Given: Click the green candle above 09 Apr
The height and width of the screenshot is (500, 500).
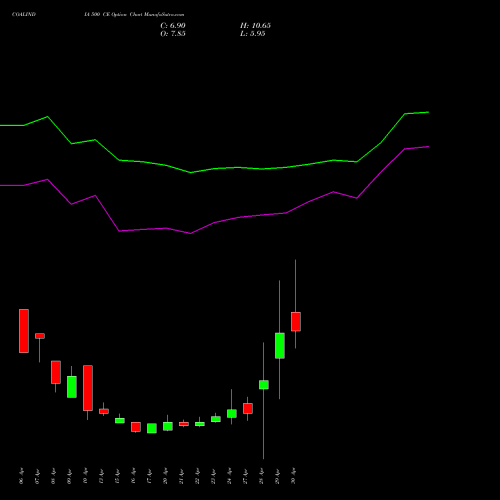Looking at the screenshot, I should tap(72, 387).
